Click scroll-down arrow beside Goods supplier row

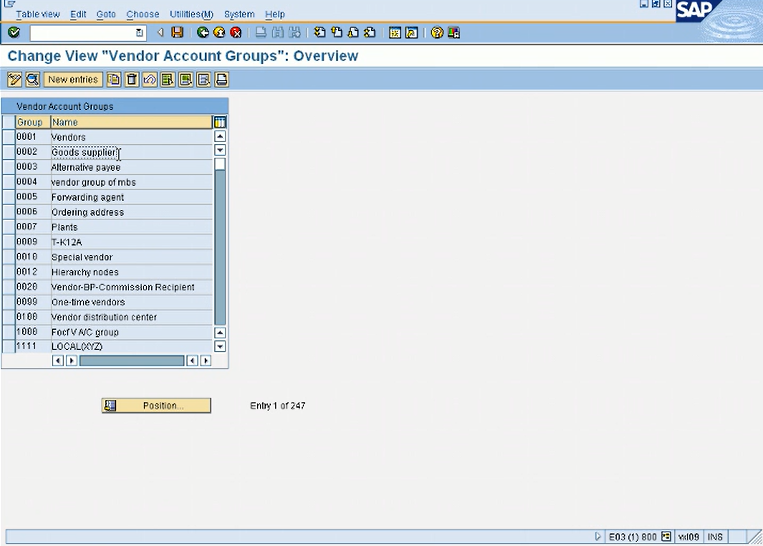tap(220, 150)
